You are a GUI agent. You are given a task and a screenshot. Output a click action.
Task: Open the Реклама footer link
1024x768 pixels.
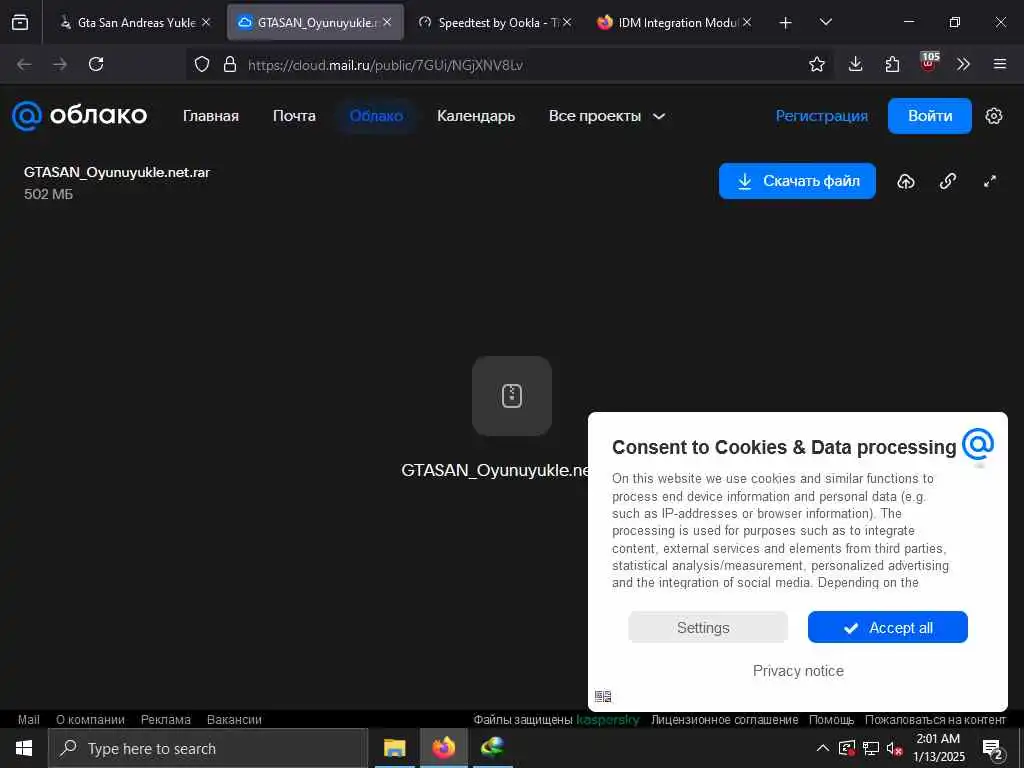(166, 720)
